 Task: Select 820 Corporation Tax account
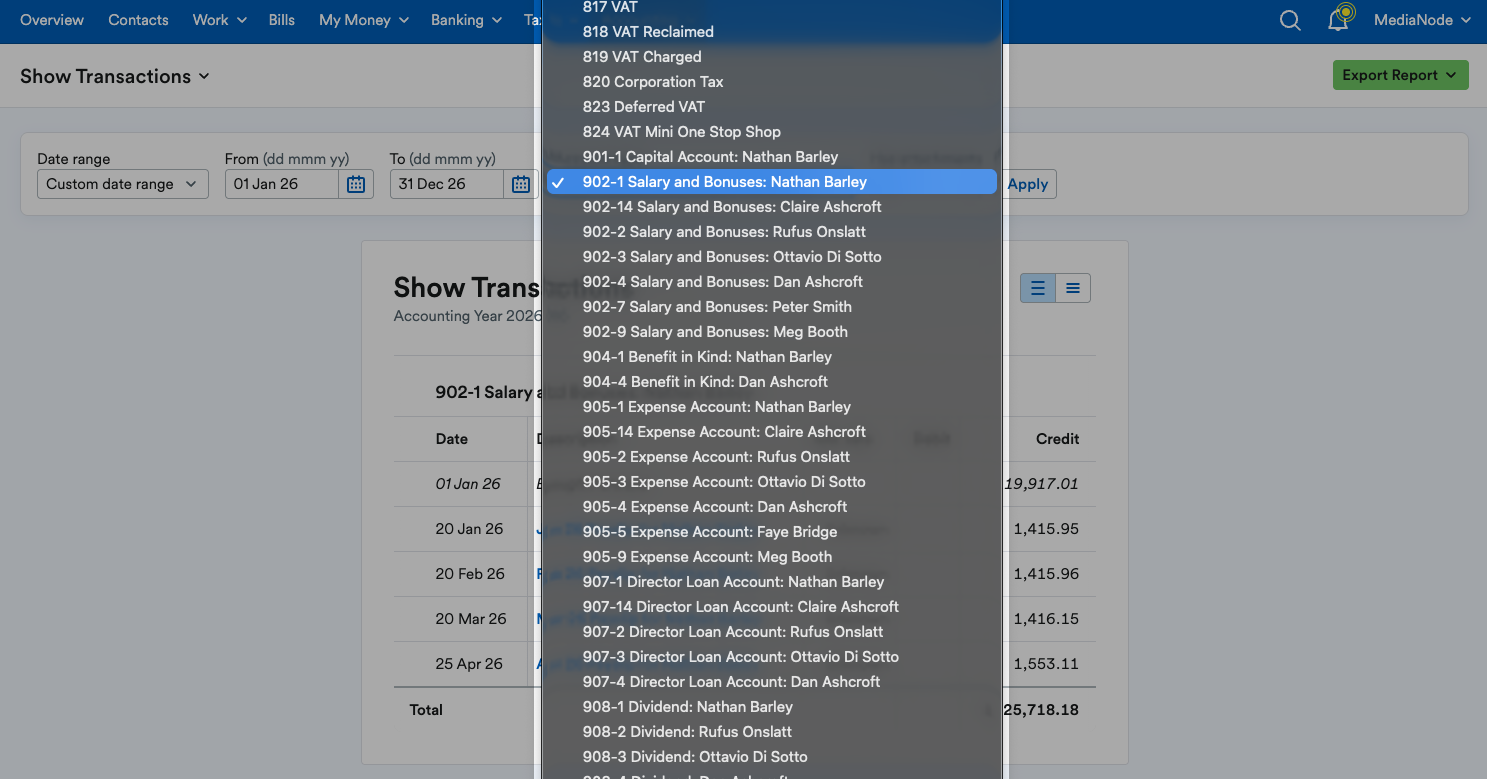pyautogui.click(x=772, y=82)
